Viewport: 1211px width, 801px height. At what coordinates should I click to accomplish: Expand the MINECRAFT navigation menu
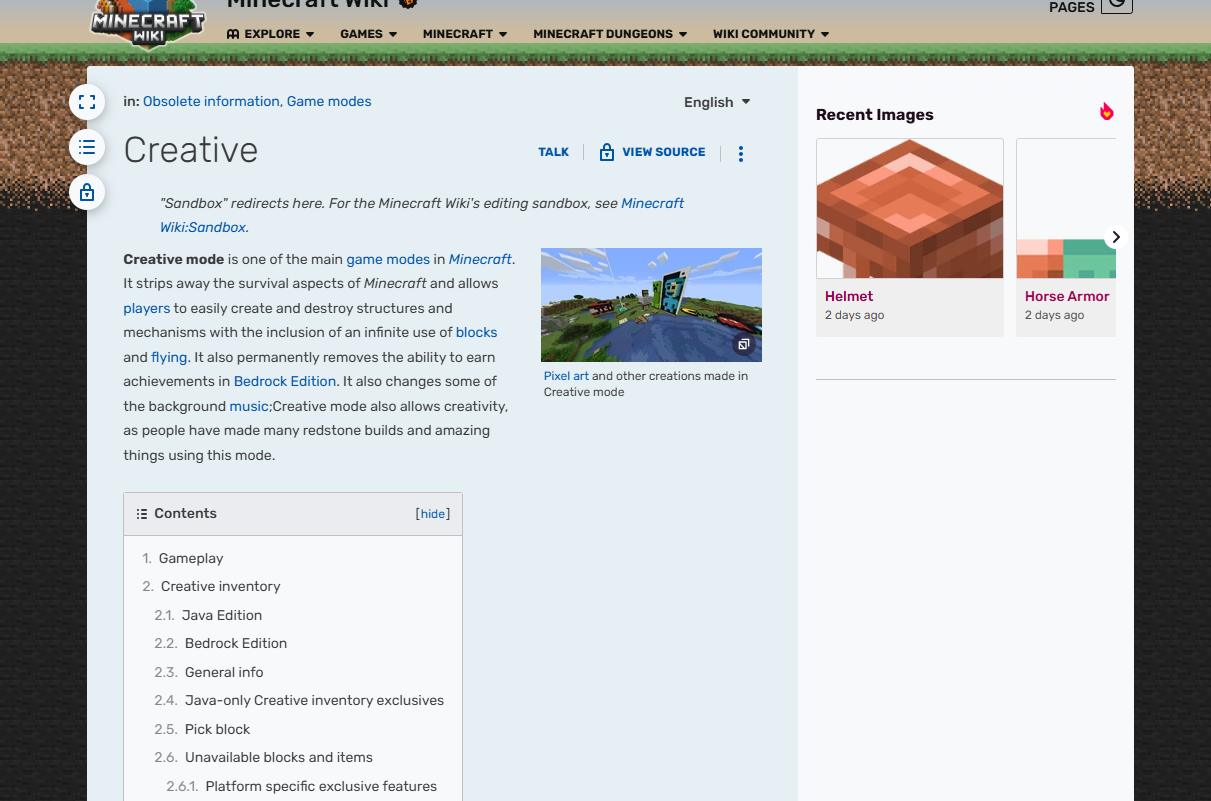(x=465, y=34)
